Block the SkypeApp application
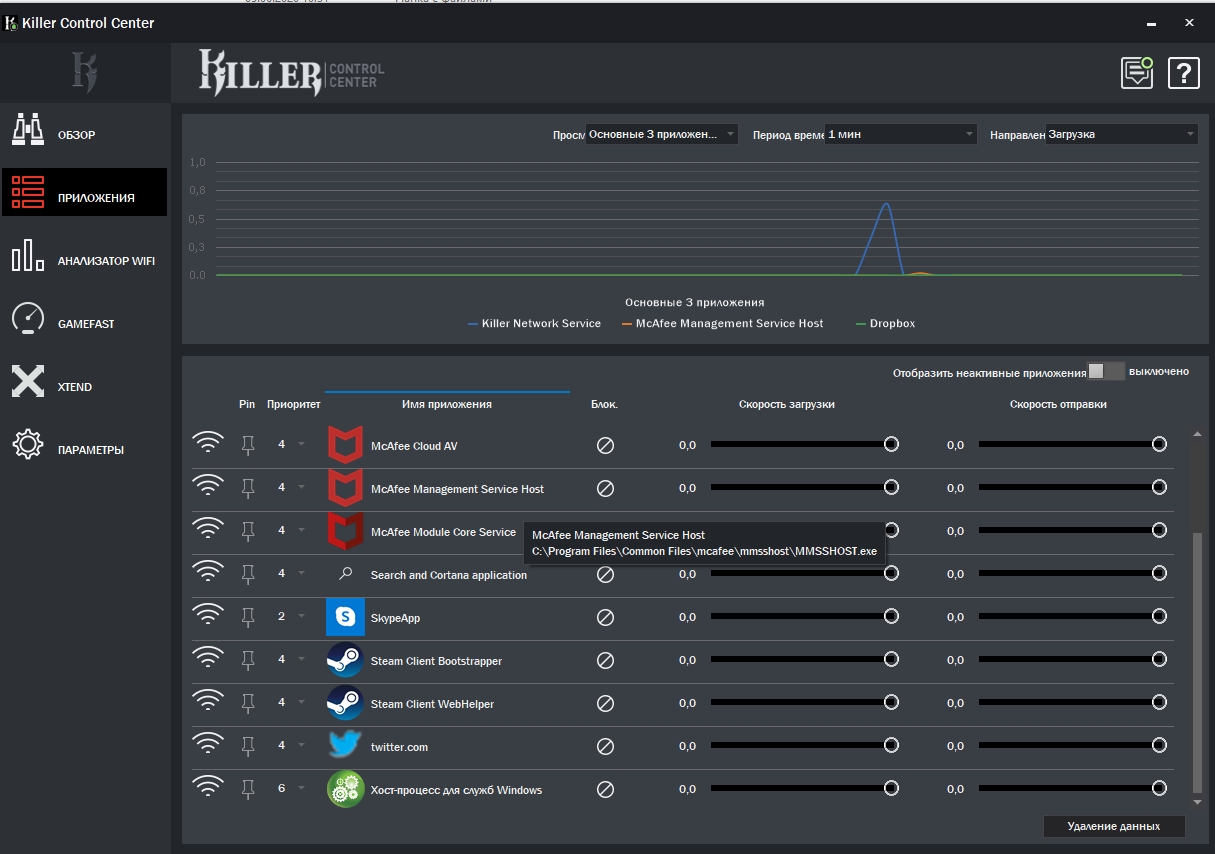The height and width of the screenshot is (854, 1215). pos(605,617)
